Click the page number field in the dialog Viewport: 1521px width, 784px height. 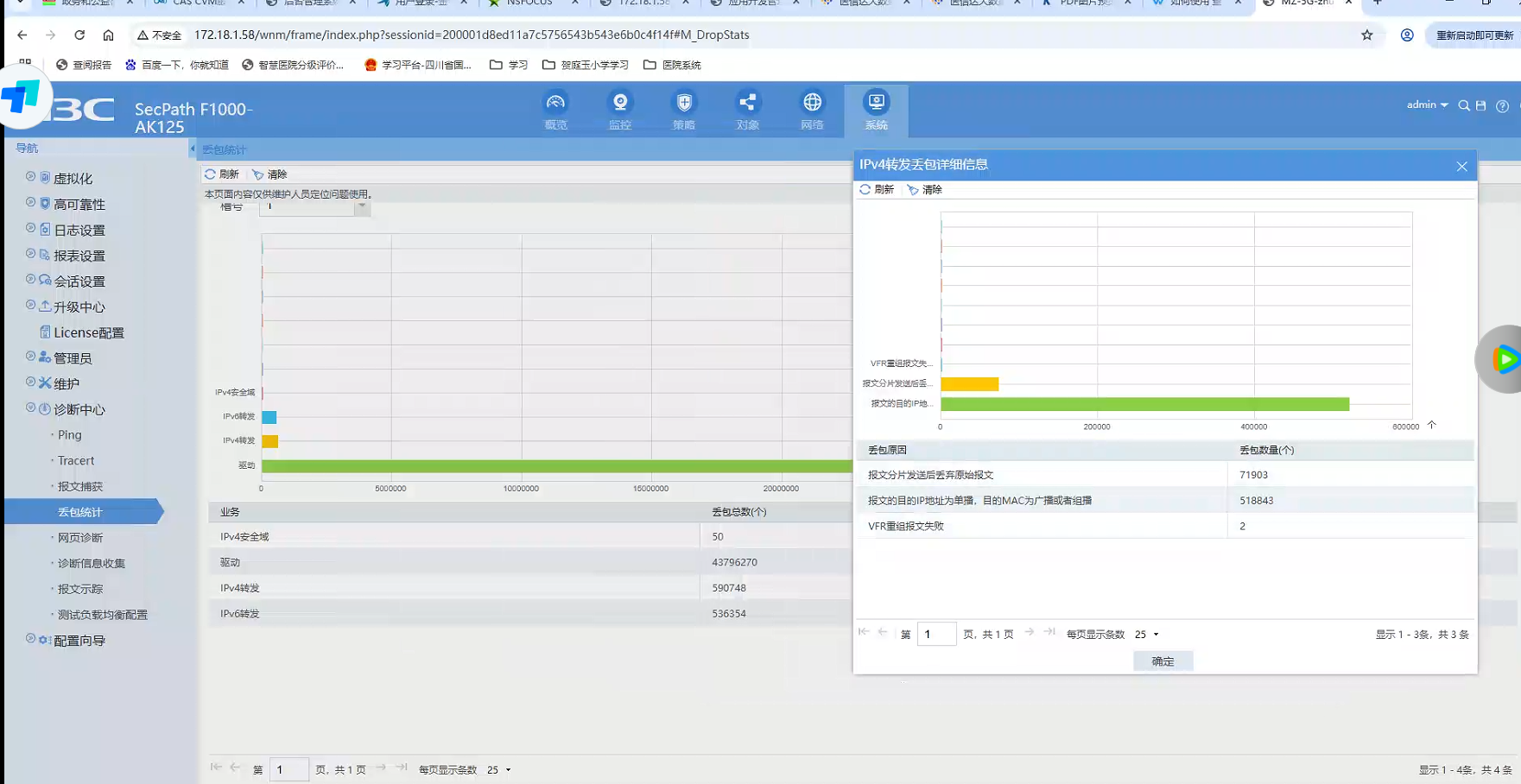pos(936,635)
